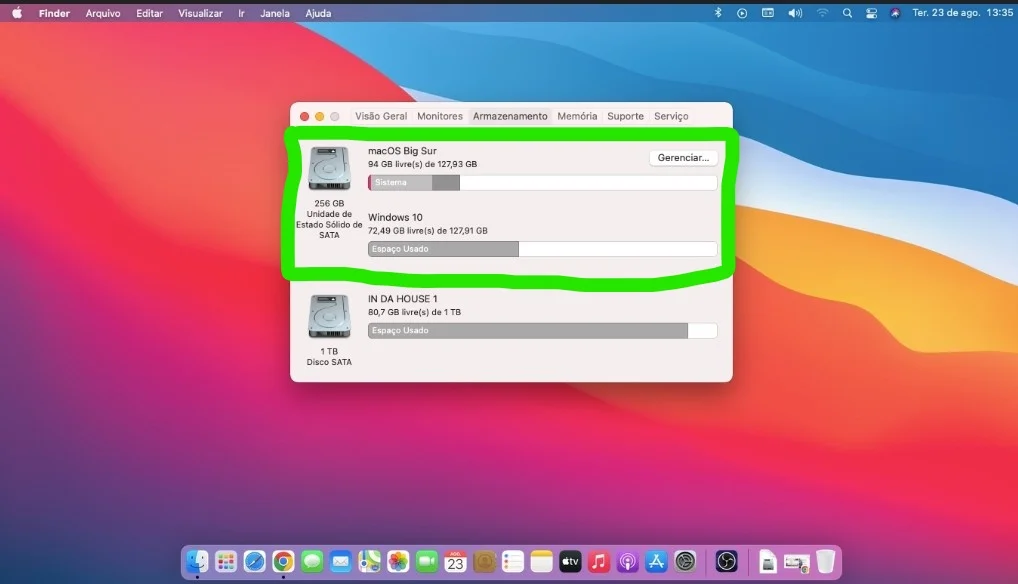Close the storage window with red button
Viewport: 1018px width, 584px height.
point(304,116)
